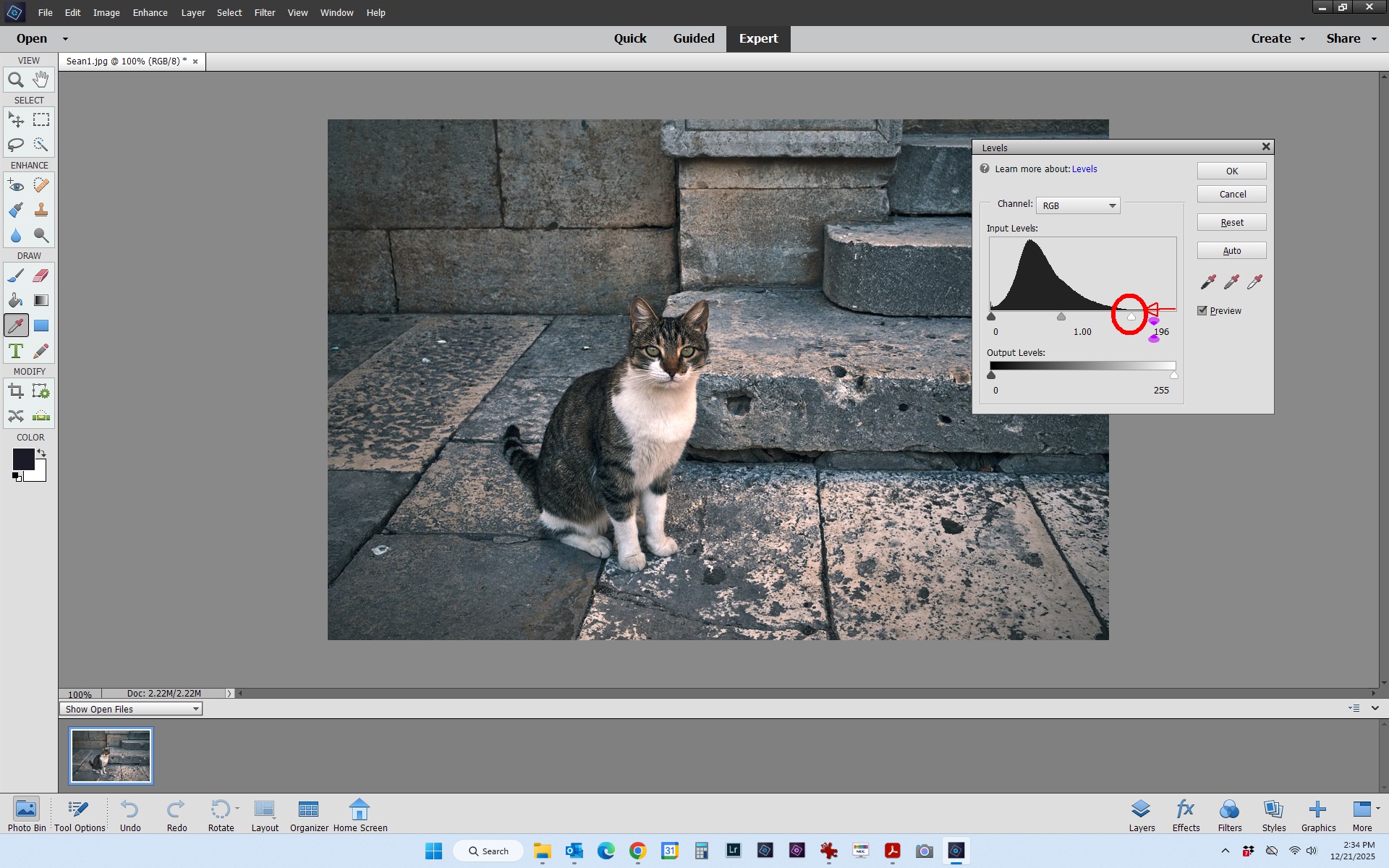Expand the Show Open Files dropdown
This screenshot has width=1389, height=868.
tap(131, 709)
